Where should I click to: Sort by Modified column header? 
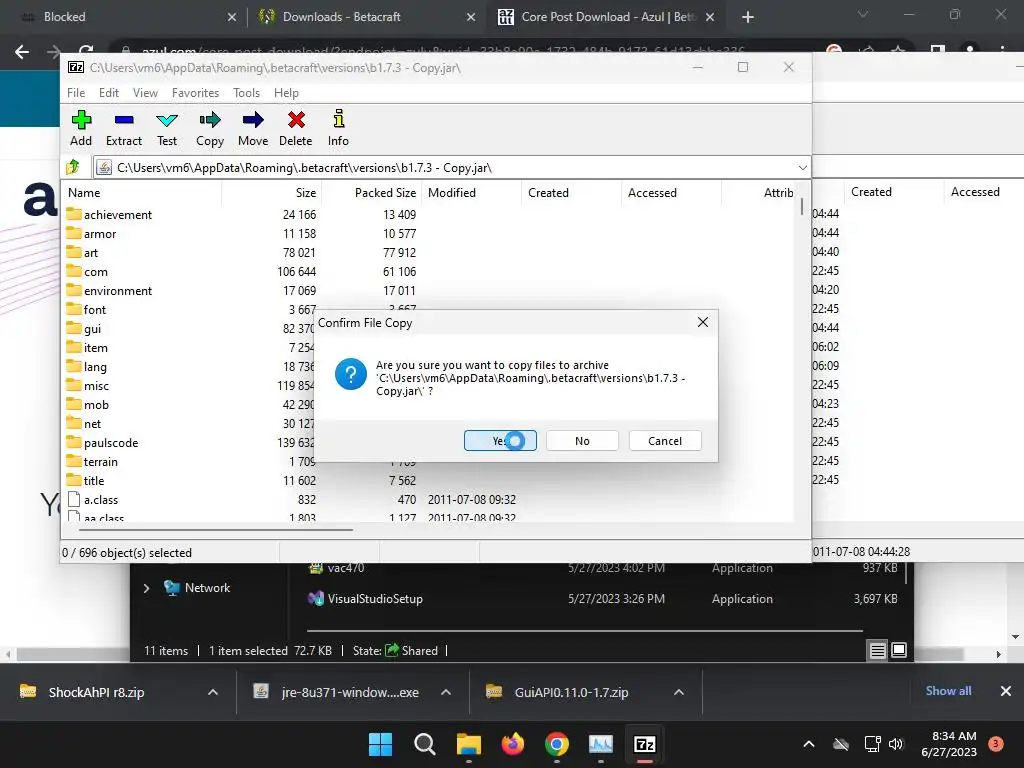click(472, 193)
